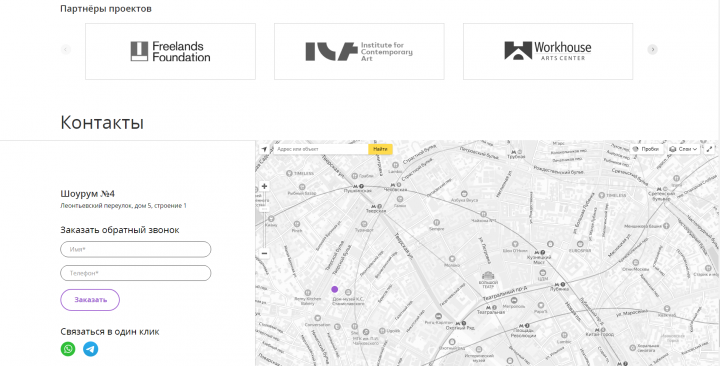
Task: Click the Найти search button on map
Action: [380, 149]
